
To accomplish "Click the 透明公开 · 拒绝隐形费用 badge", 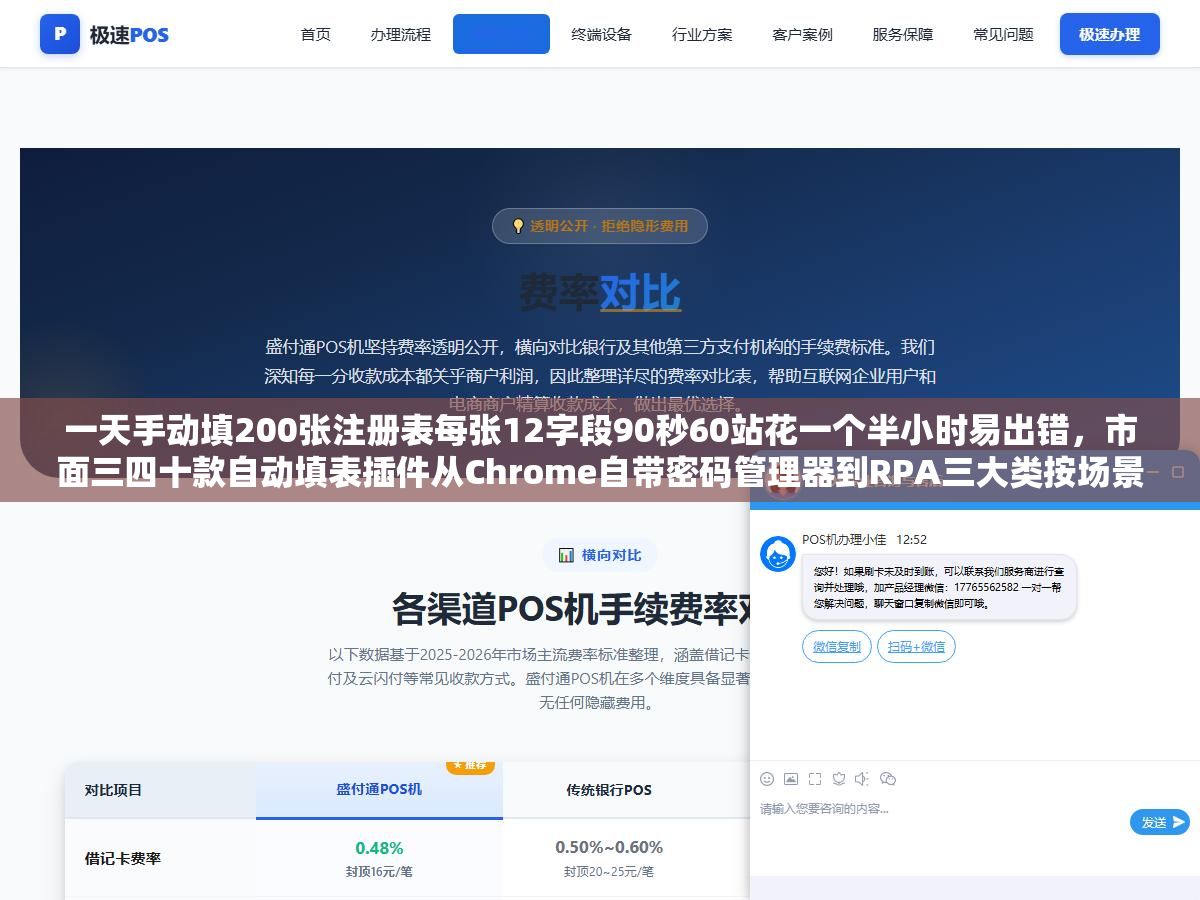I will pyautogui.click(x=600, y=226).
